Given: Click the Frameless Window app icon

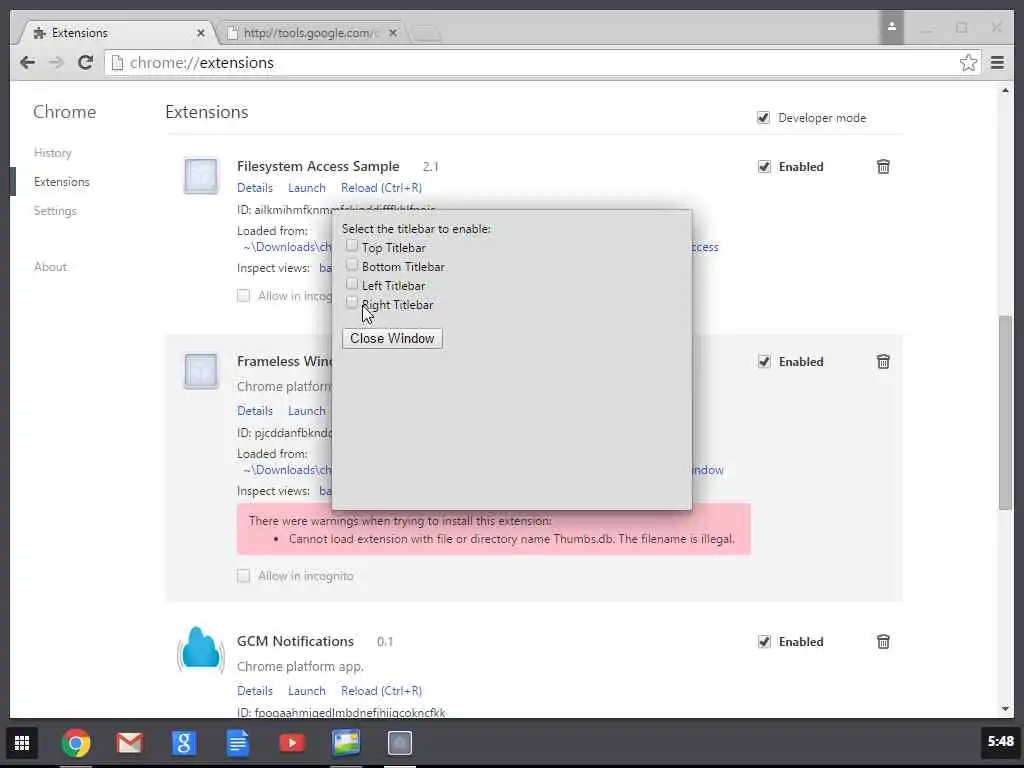Looking at the screenshot, I should click(x=201, y=371).
